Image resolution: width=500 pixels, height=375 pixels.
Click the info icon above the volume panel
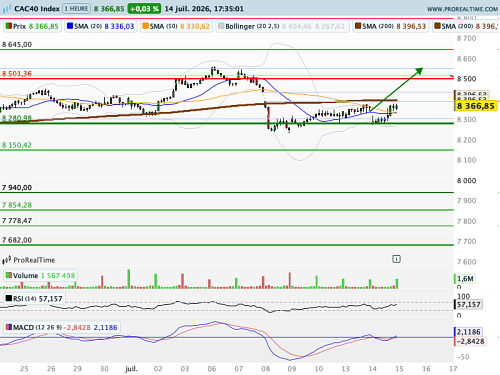point(396,259)
